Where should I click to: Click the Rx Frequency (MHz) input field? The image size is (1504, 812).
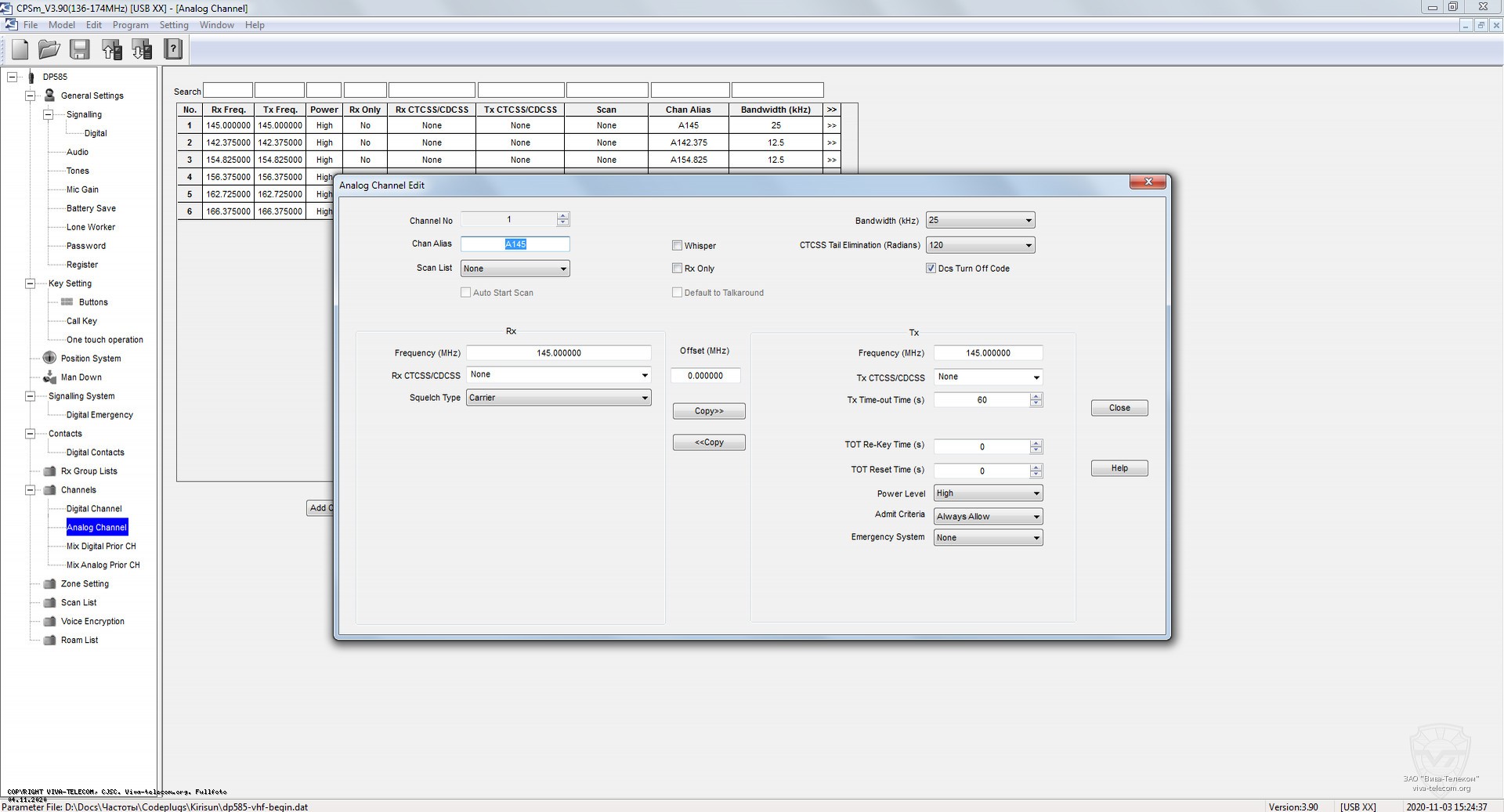(559, 353)
